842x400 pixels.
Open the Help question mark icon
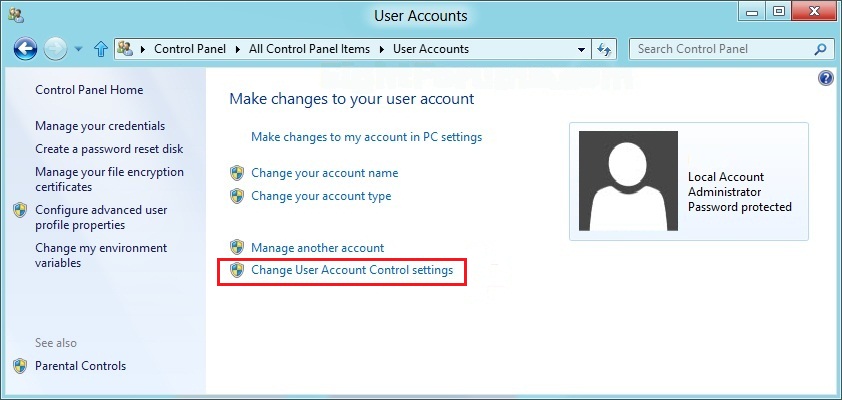[x=826, y=78]
